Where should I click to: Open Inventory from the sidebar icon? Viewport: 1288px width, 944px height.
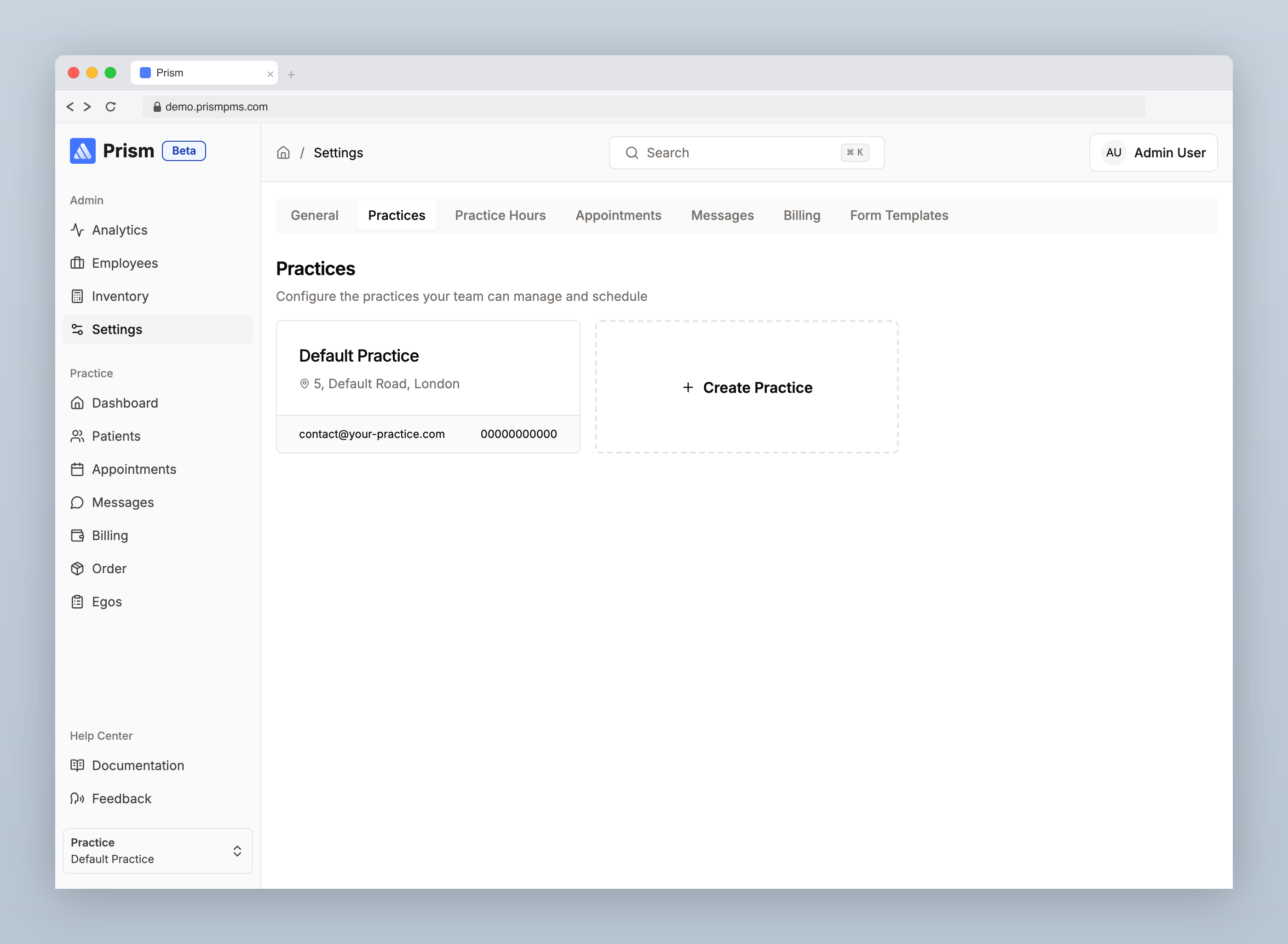pyautogui.click(x=78, y=296)
